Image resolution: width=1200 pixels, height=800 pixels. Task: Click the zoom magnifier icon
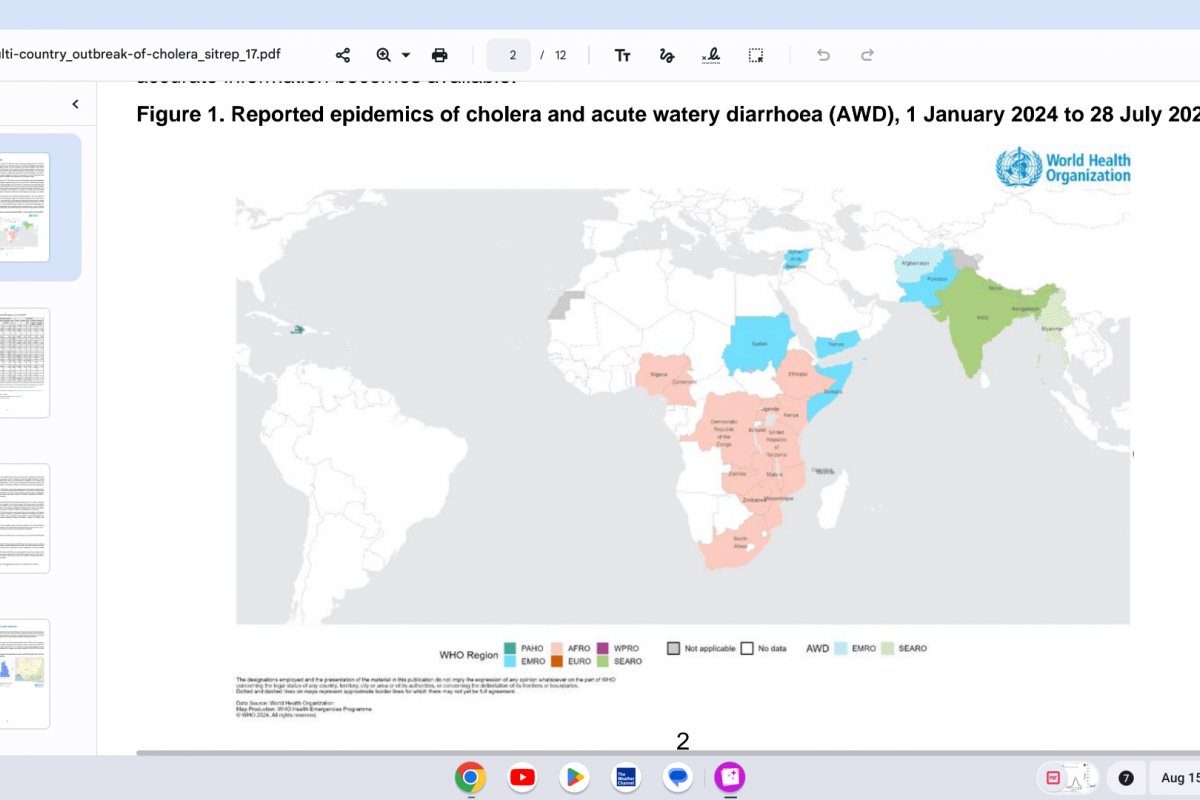tap(384, 55)
